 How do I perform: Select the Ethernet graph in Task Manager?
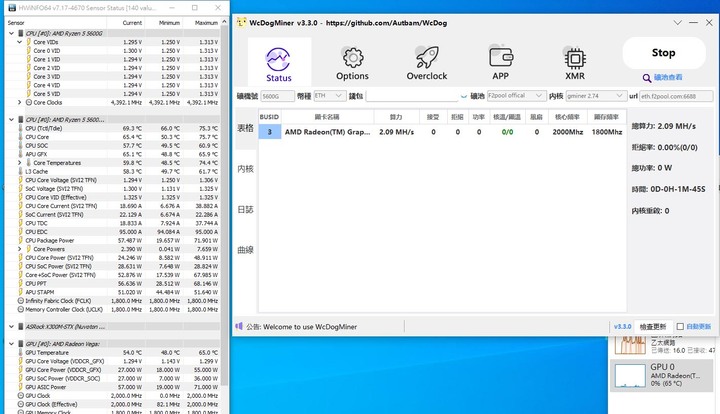(x=662, y=347)
